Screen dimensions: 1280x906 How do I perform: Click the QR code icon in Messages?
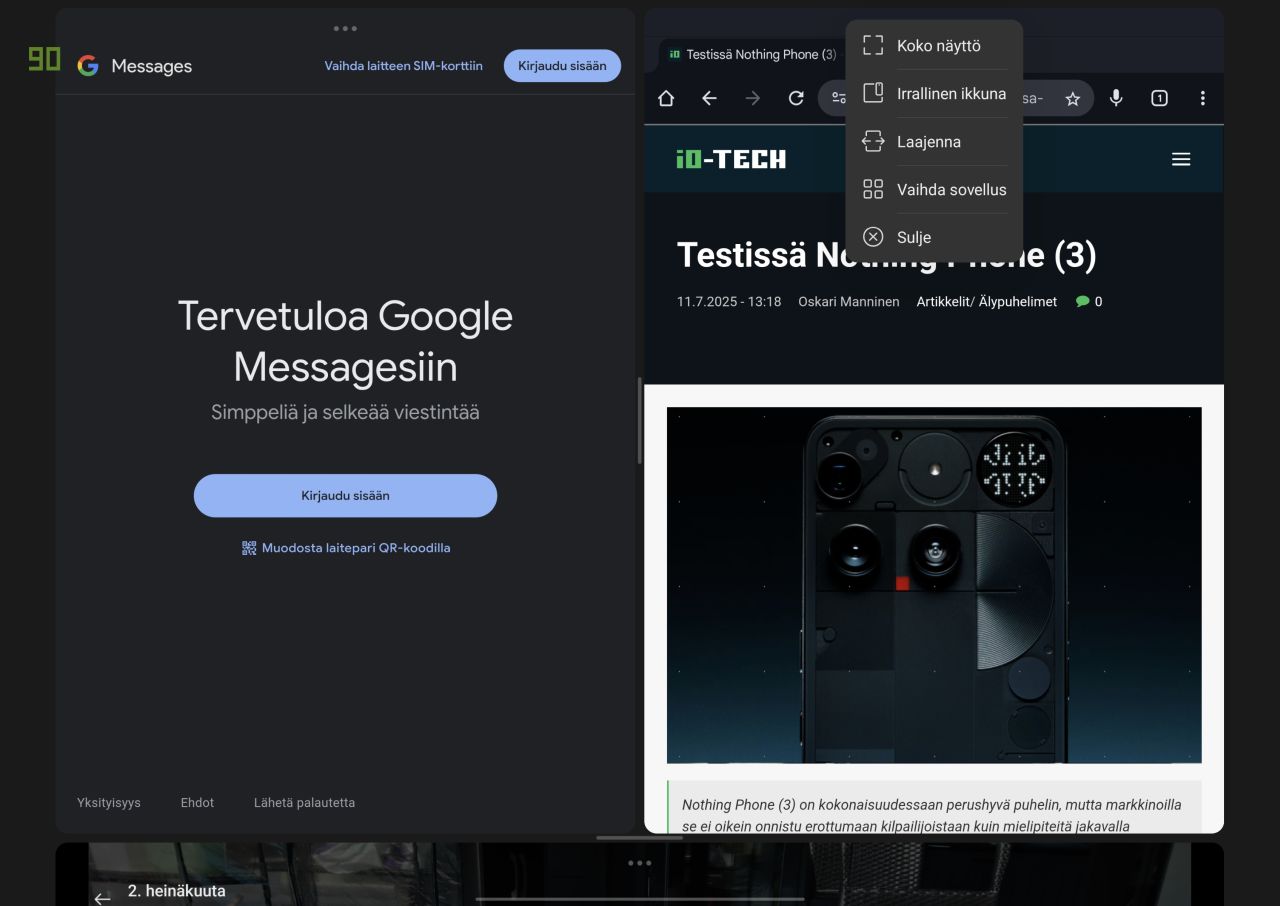point(249,548)
